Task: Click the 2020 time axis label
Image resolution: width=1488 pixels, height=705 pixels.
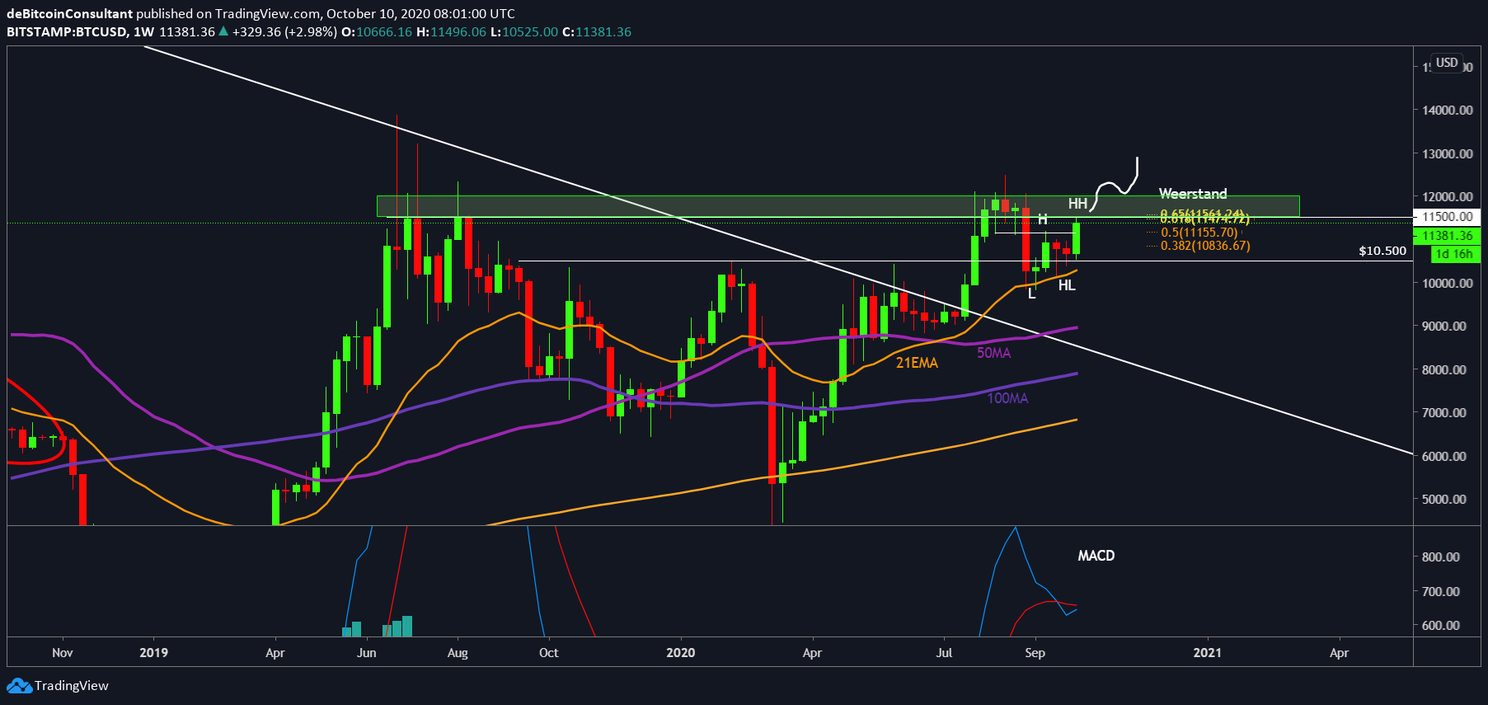Action: pos(680,651)
